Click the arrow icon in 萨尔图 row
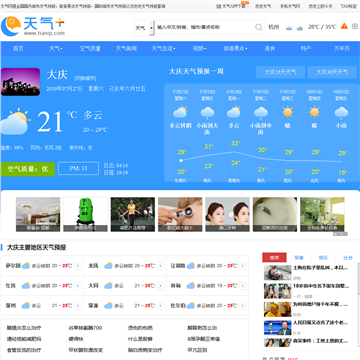Screen dimensions: 360x360 click(x=78, y=266)
